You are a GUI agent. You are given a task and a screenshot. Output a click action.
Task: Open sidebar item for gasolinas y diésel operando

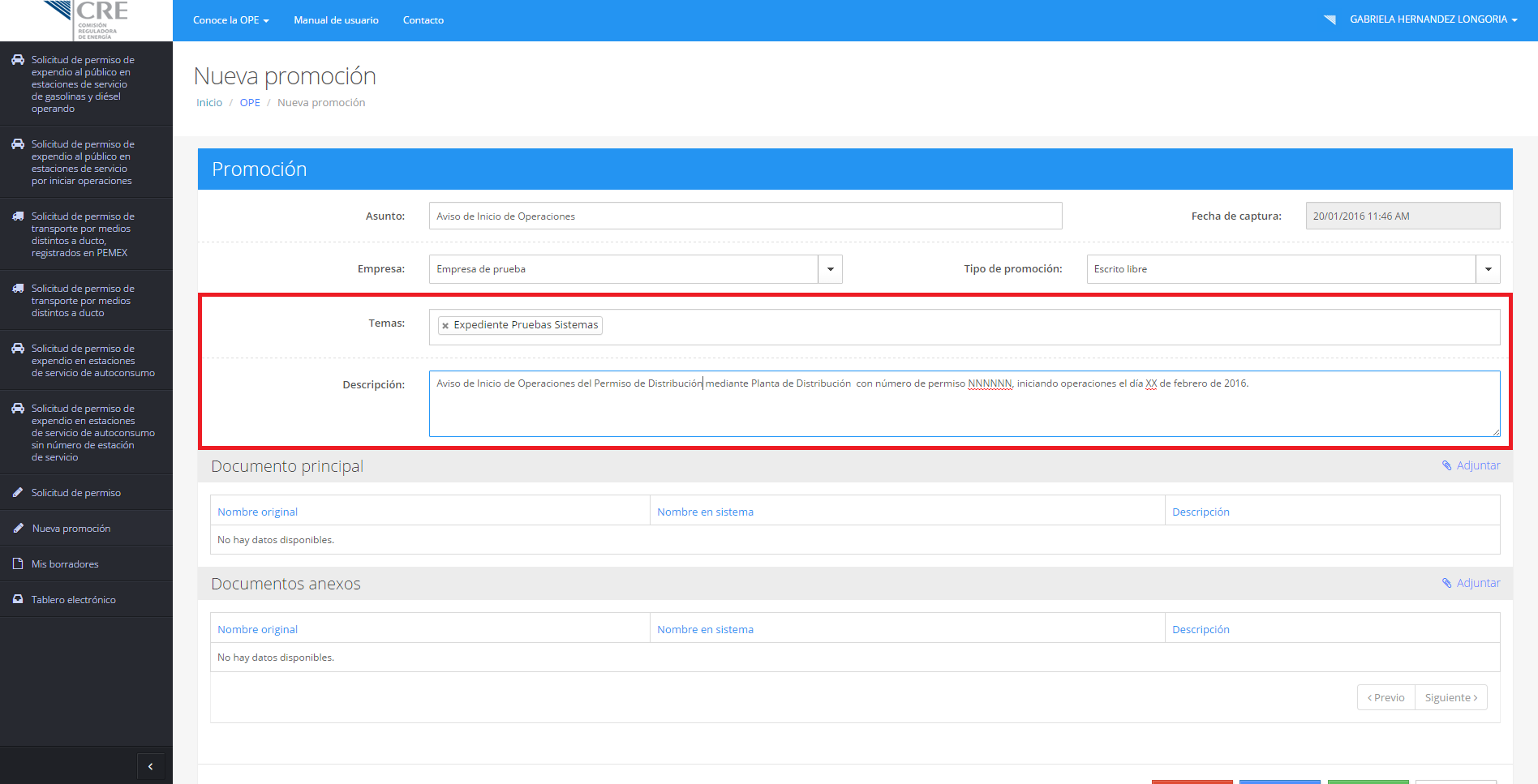click(86, 84)
